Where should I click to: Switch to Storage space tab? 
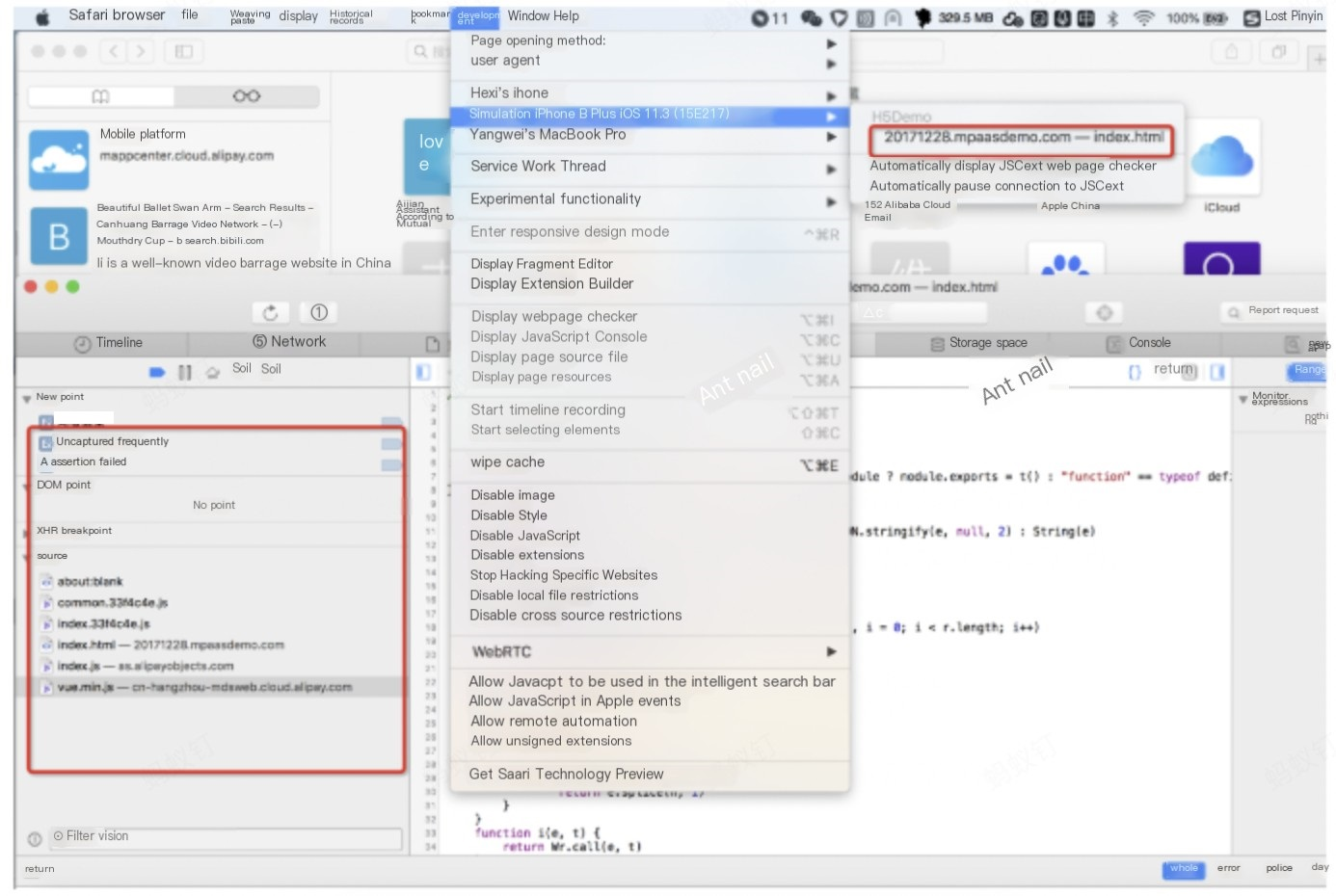(978, 343)
